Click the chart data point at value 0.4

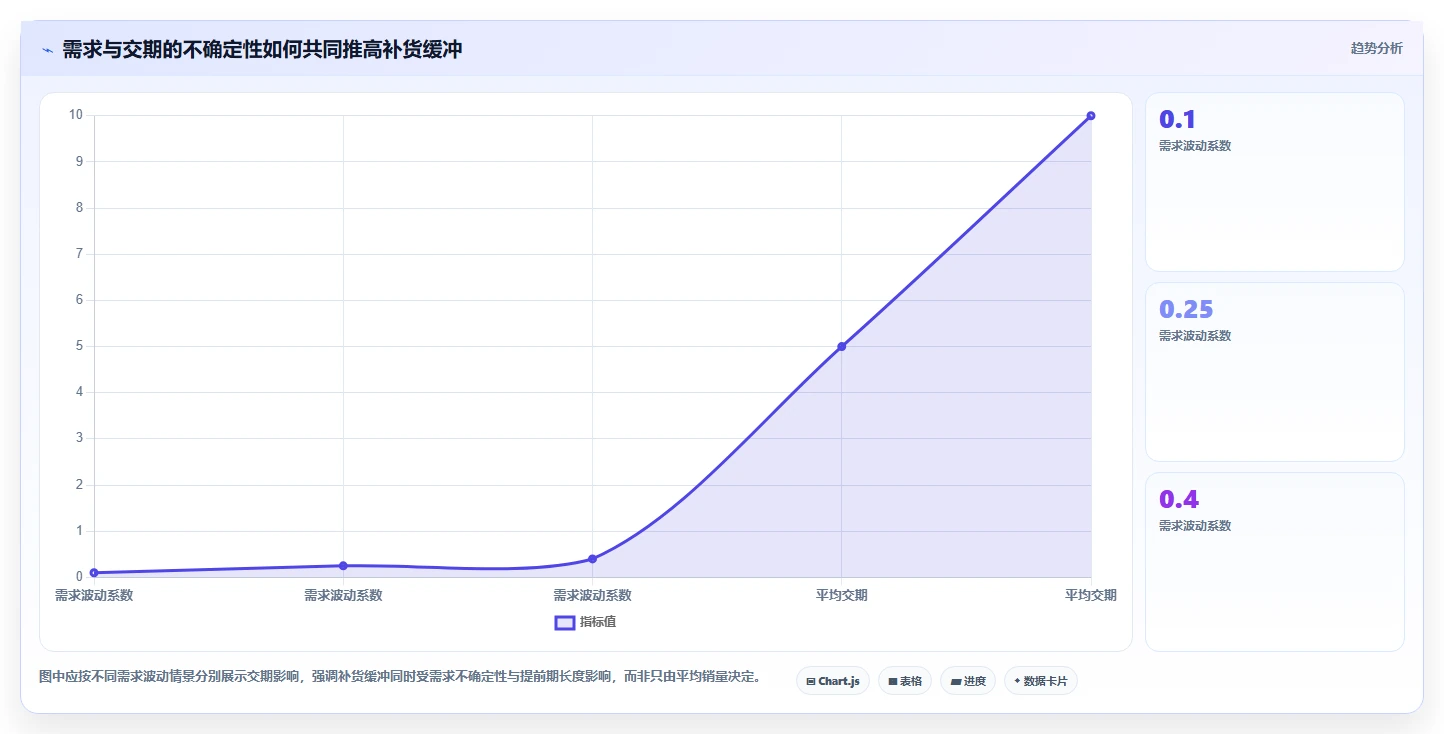592,559
